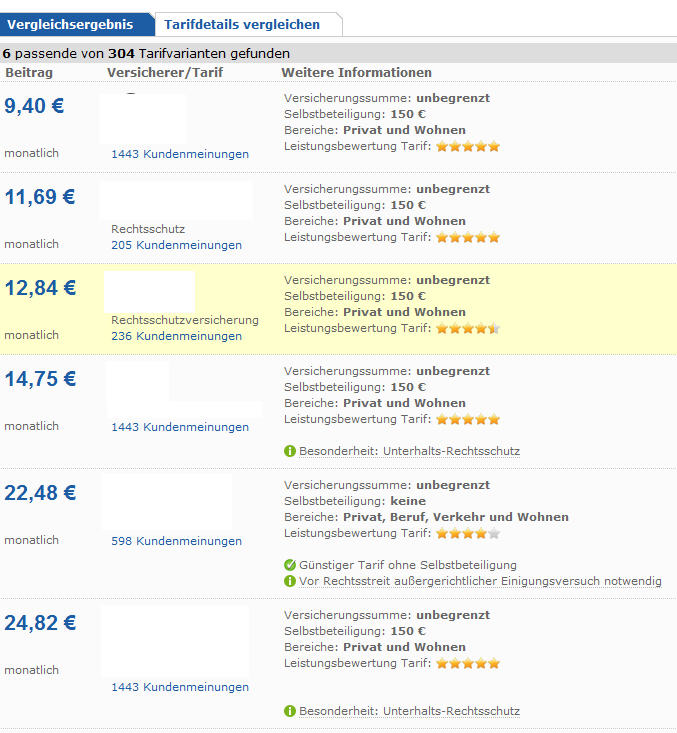Screen dimensions: 677x733
Task: Click the star rating of the 9,40 € tariff
Action: (467, 146)
